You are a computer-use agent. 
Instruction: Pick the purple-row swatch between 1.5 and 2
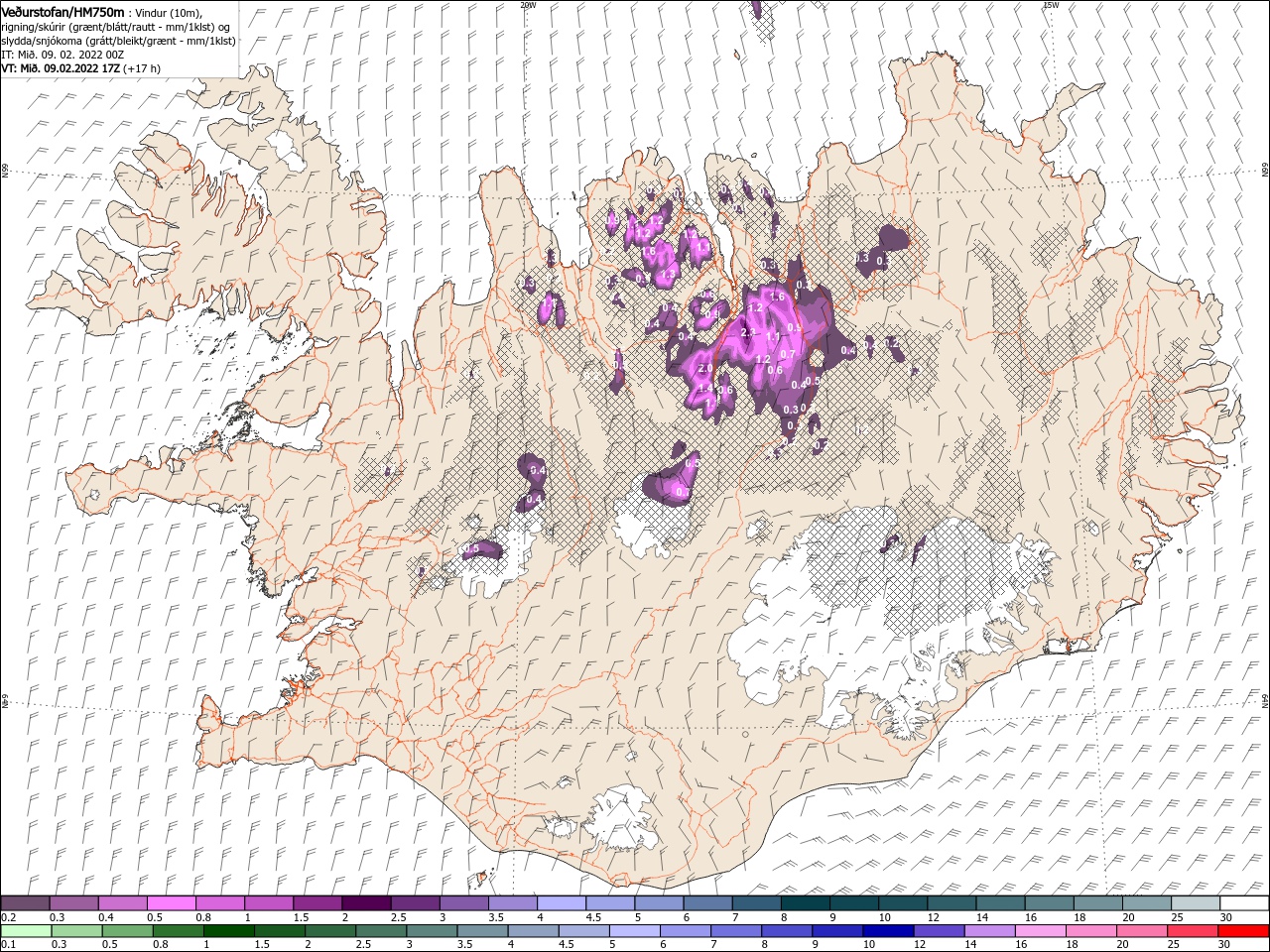coord(317,903)
